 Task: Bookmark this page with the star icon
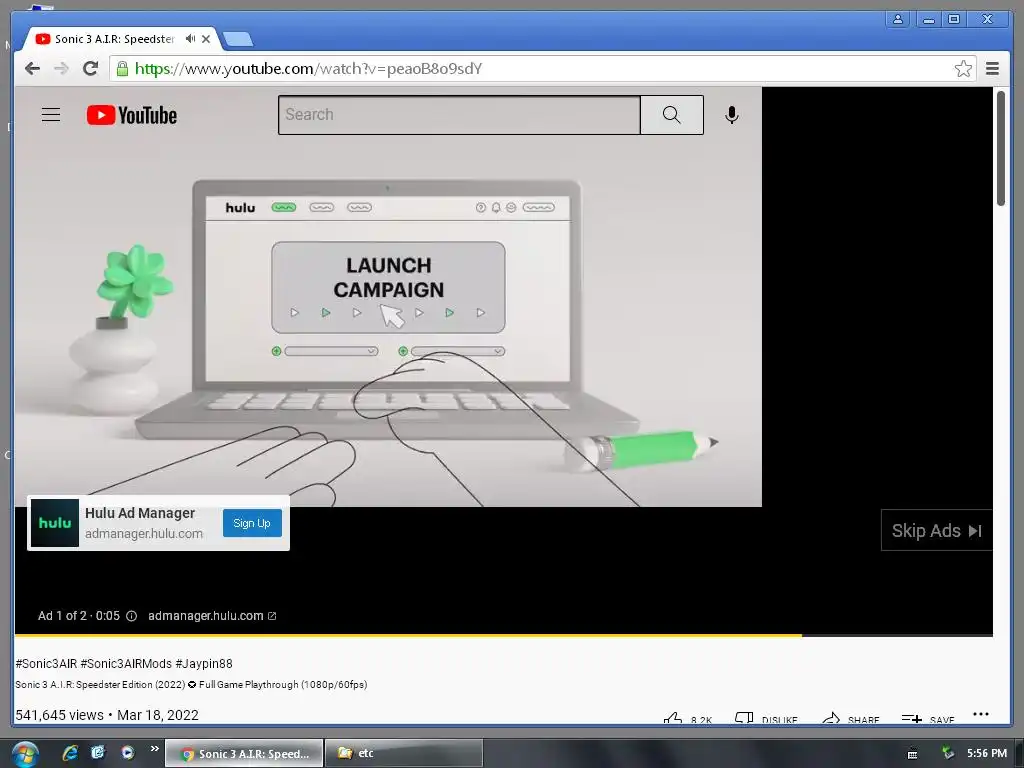[x=963, y=69]
